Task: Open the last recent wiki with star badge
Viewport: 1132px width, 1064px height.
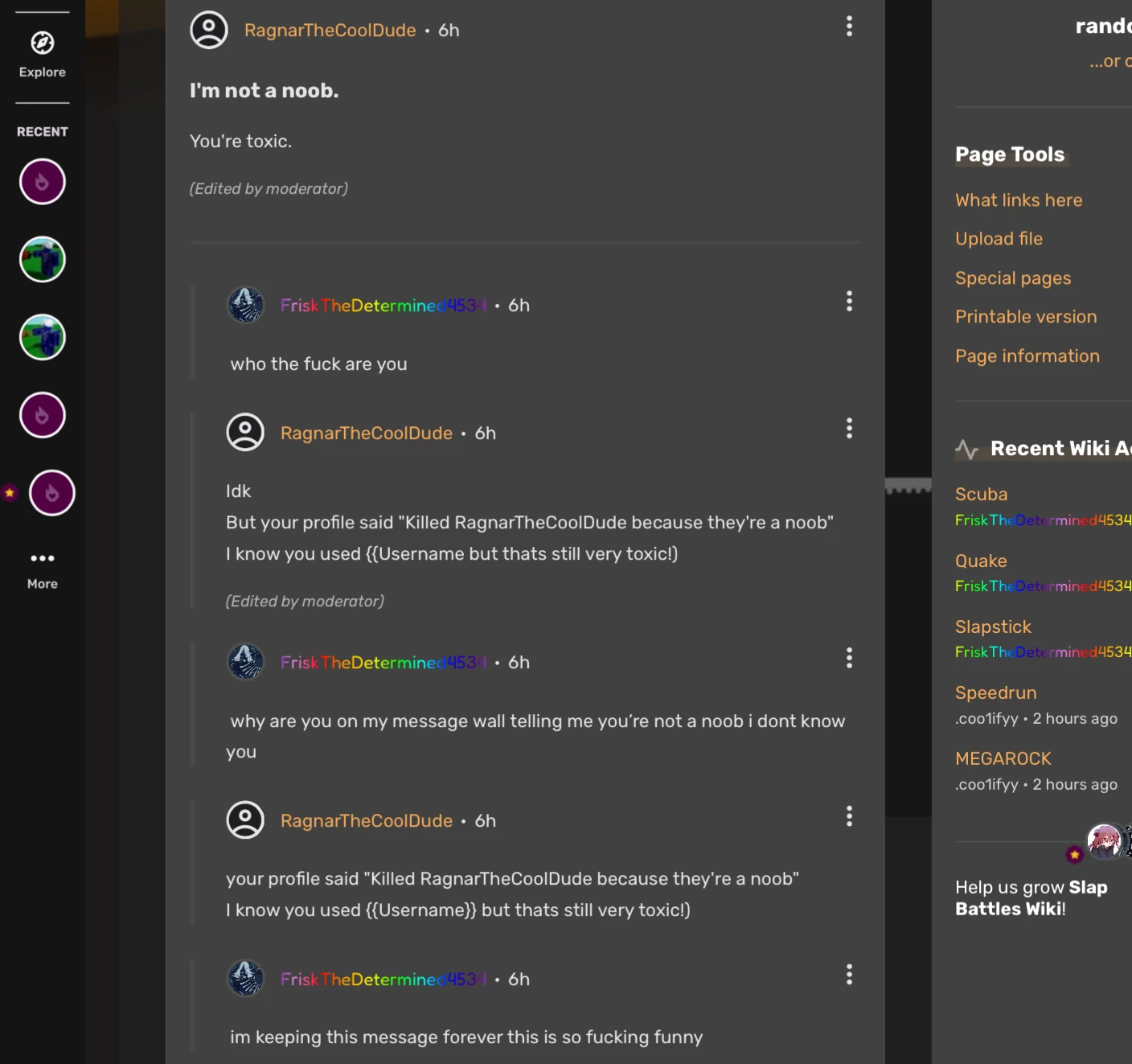Action: 52,493
